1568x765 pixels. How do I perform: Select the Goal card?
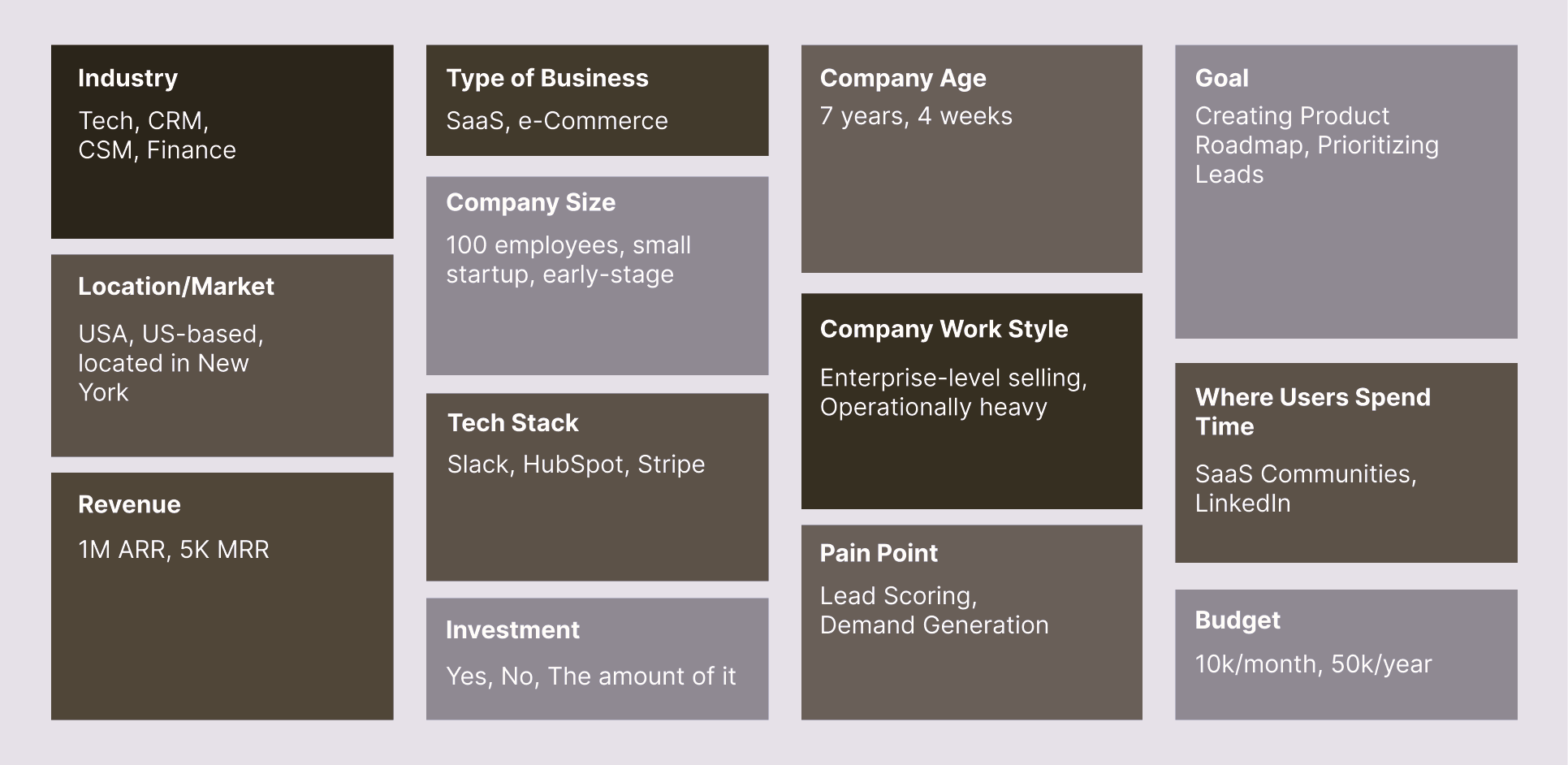(x=1346, y=192)
